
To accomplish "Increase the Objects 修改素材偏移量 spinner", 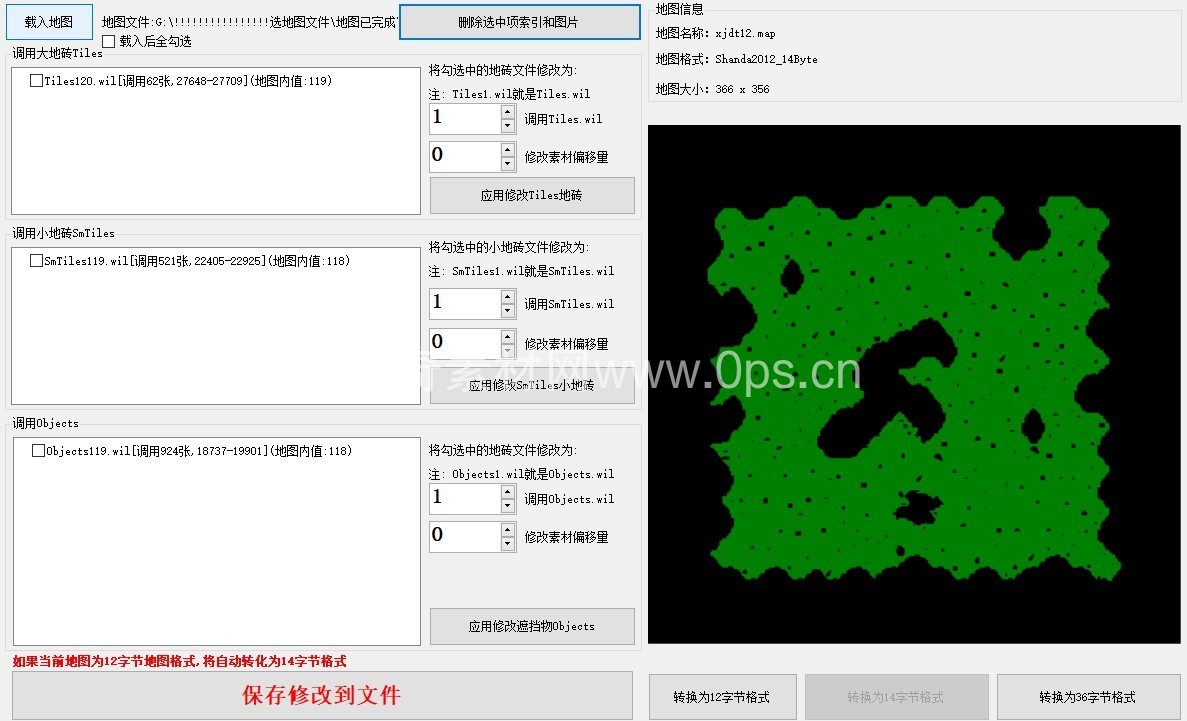I will 508,529.
